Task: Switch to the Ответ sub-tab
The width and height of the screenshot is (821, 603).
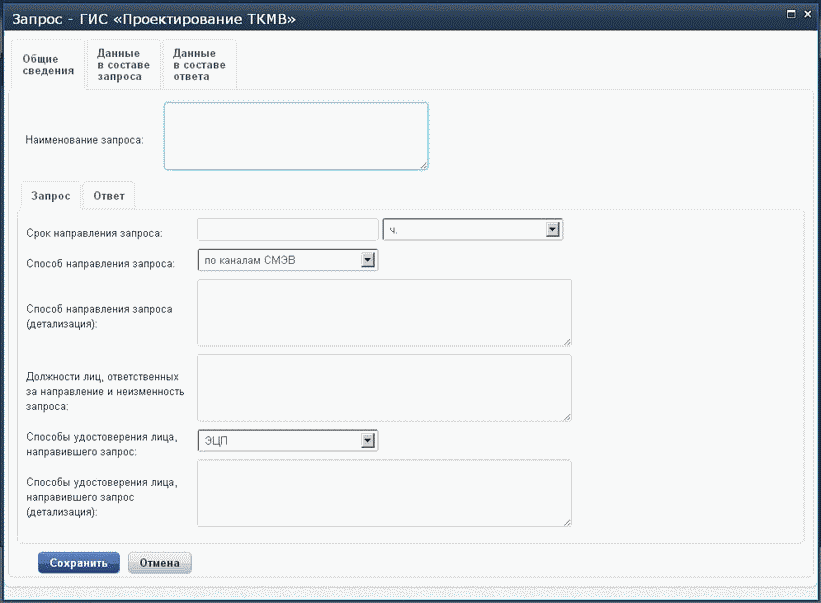Action: pos(109,195)
